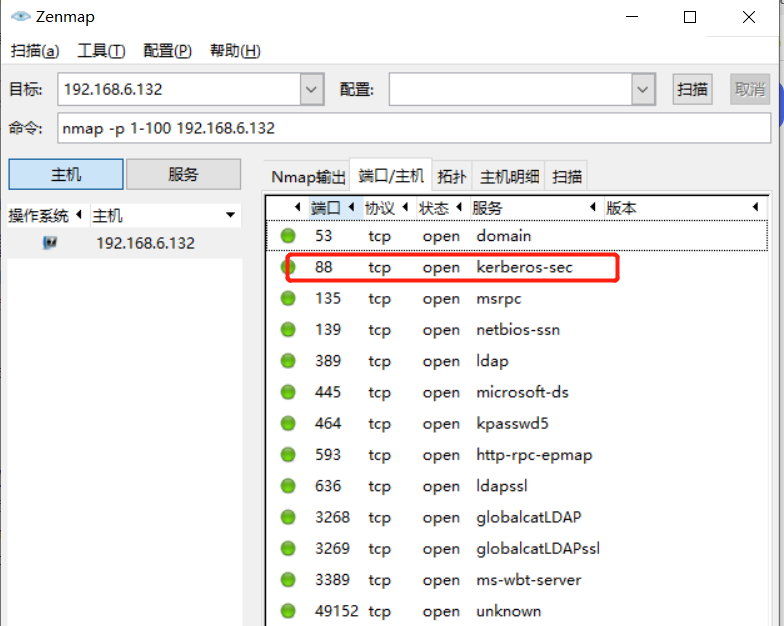Image resolution: width=784 pixels, height=626 pixels.
Task: Click the Zenmap eye logo icon
Action: point(20,16)
